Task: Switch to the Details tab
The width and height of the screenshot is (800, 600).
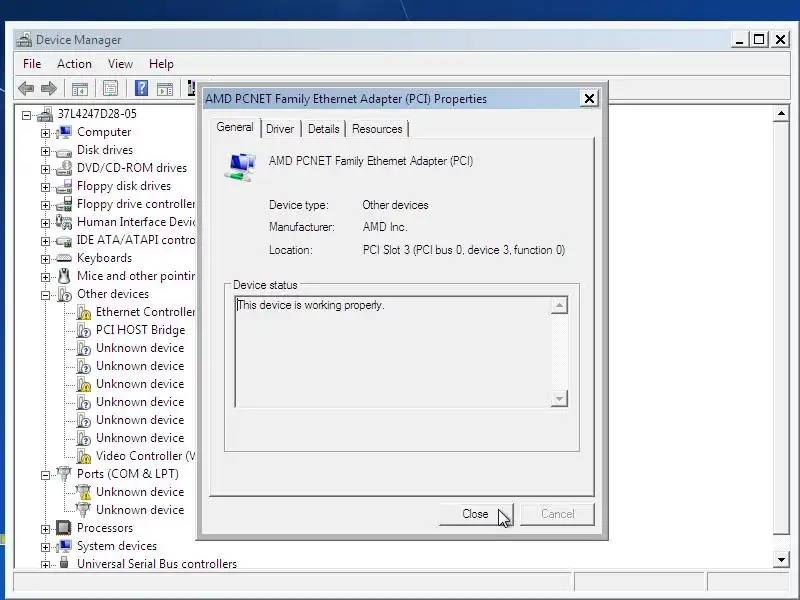Action: tap(323, 129)
